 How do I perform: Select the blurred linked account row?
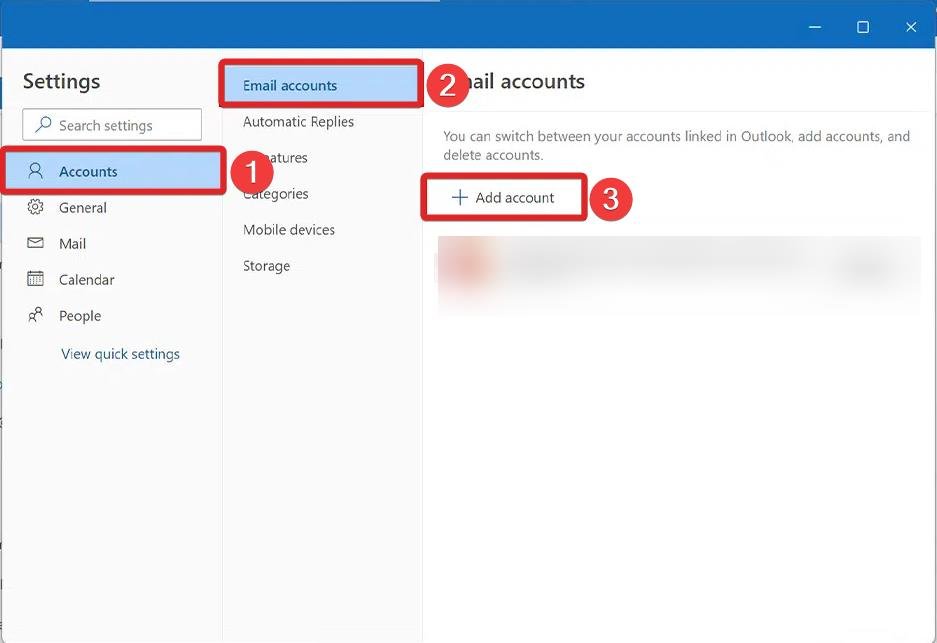click(678, 268)
